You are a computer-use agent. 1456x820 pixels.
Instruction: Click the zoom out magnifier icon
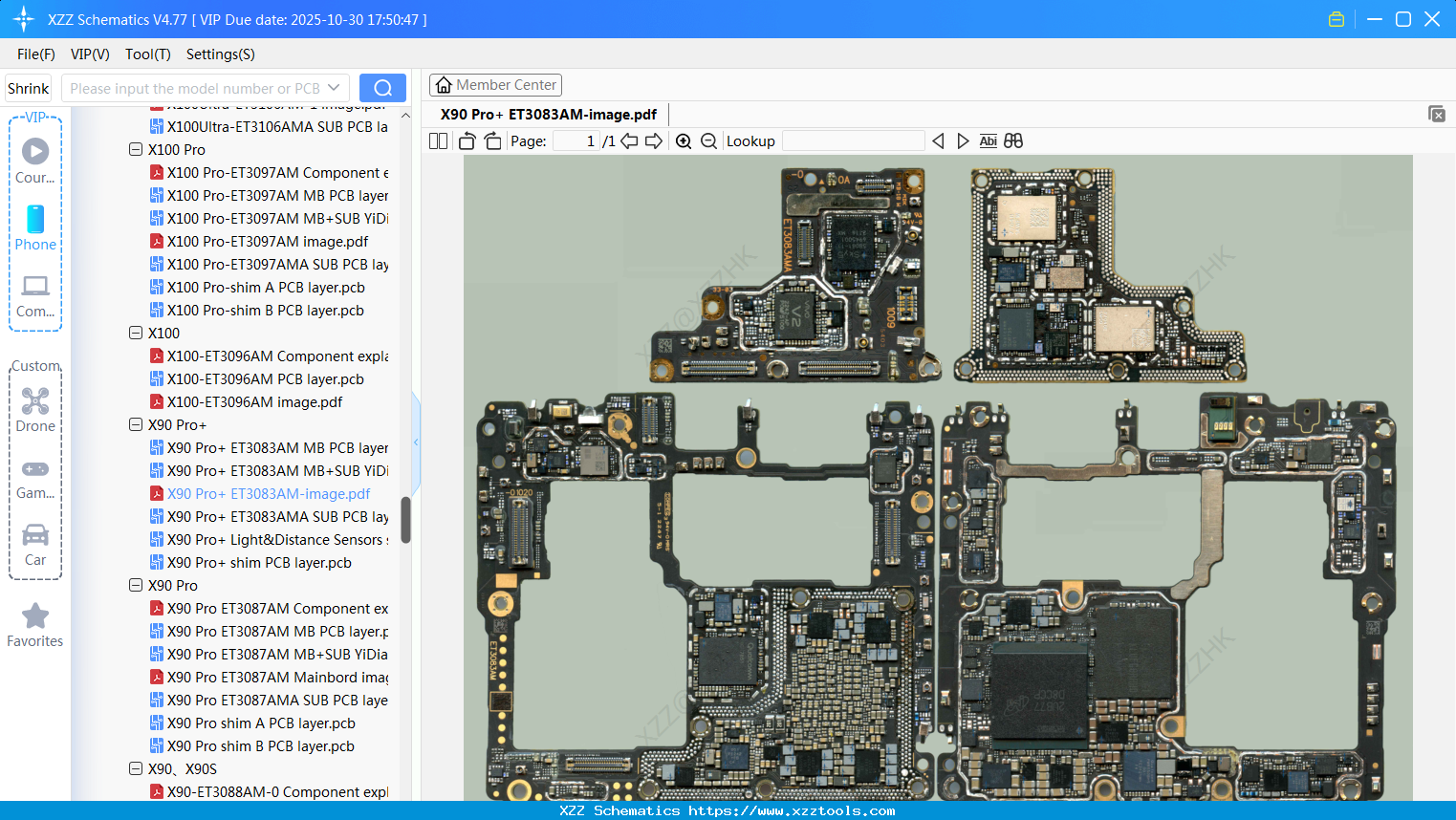click(x=708, y=141)
